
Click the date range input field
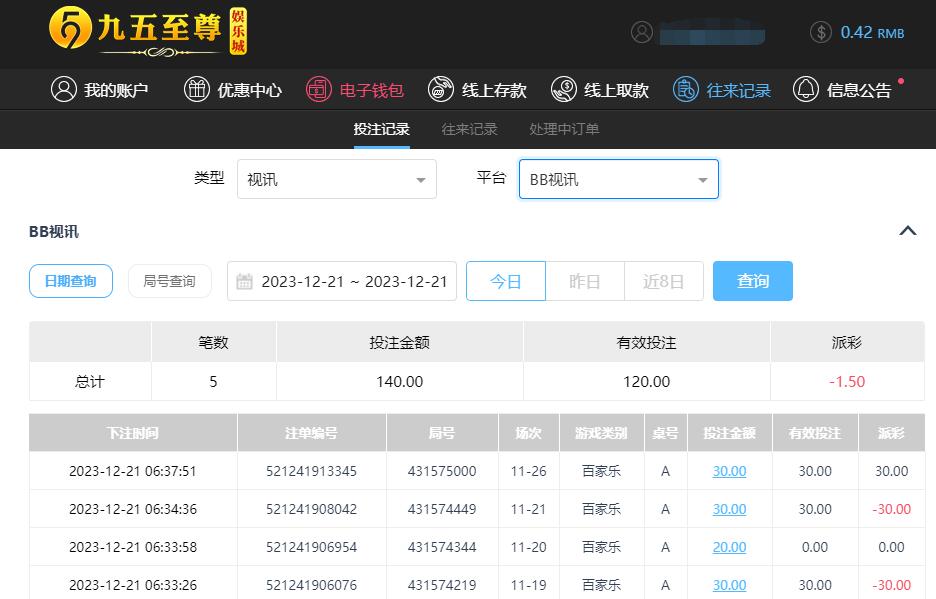(354, 282)
